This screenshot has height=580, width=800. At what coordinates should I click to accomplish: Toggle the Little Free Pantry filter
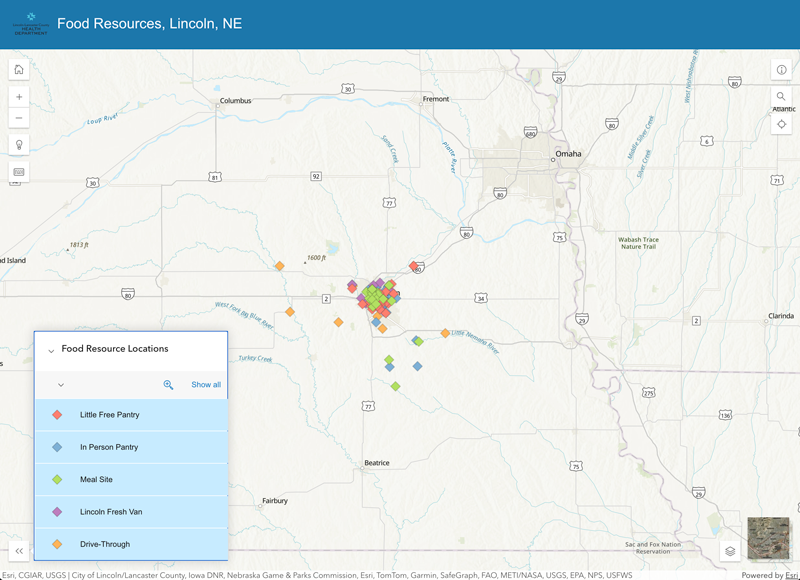[130, 414]
